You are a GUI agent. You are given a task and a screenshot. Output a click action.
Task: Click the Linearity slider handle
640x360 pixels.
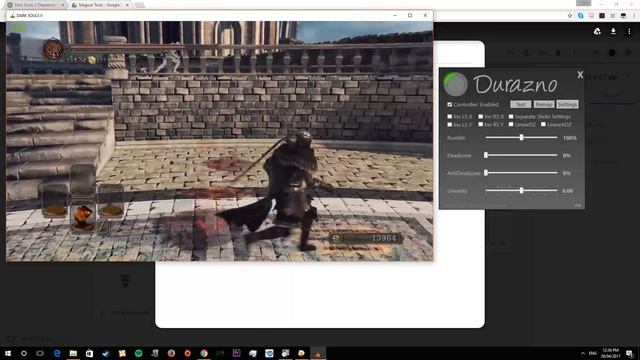tap(521, 190)
